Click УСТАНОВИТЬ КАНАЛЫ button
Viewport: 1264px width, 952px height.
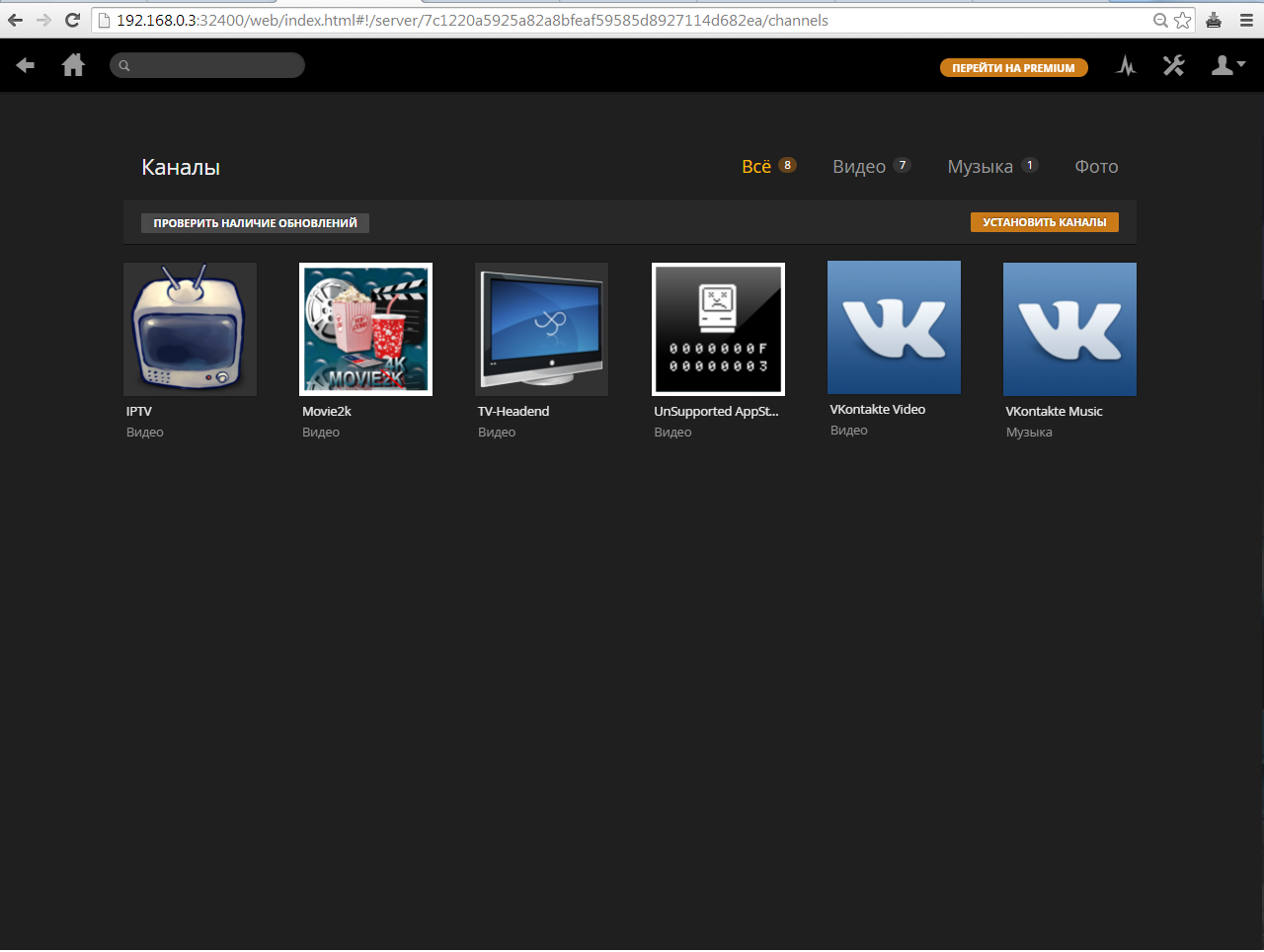tap(1045, 222)
